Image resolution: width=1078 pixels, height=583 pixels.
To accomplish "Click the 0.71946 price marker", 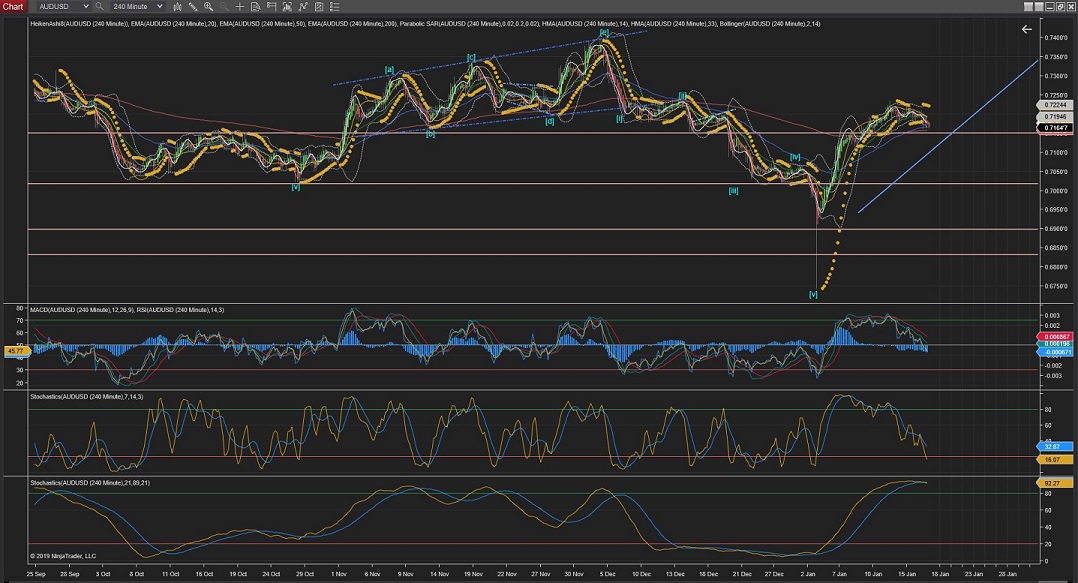I will pyautogui.click(x=1055, y=117).
